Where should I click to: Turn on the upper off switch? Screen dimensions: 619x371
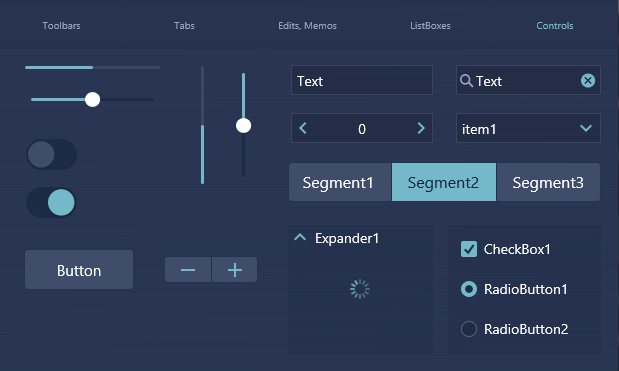[51, 154]
